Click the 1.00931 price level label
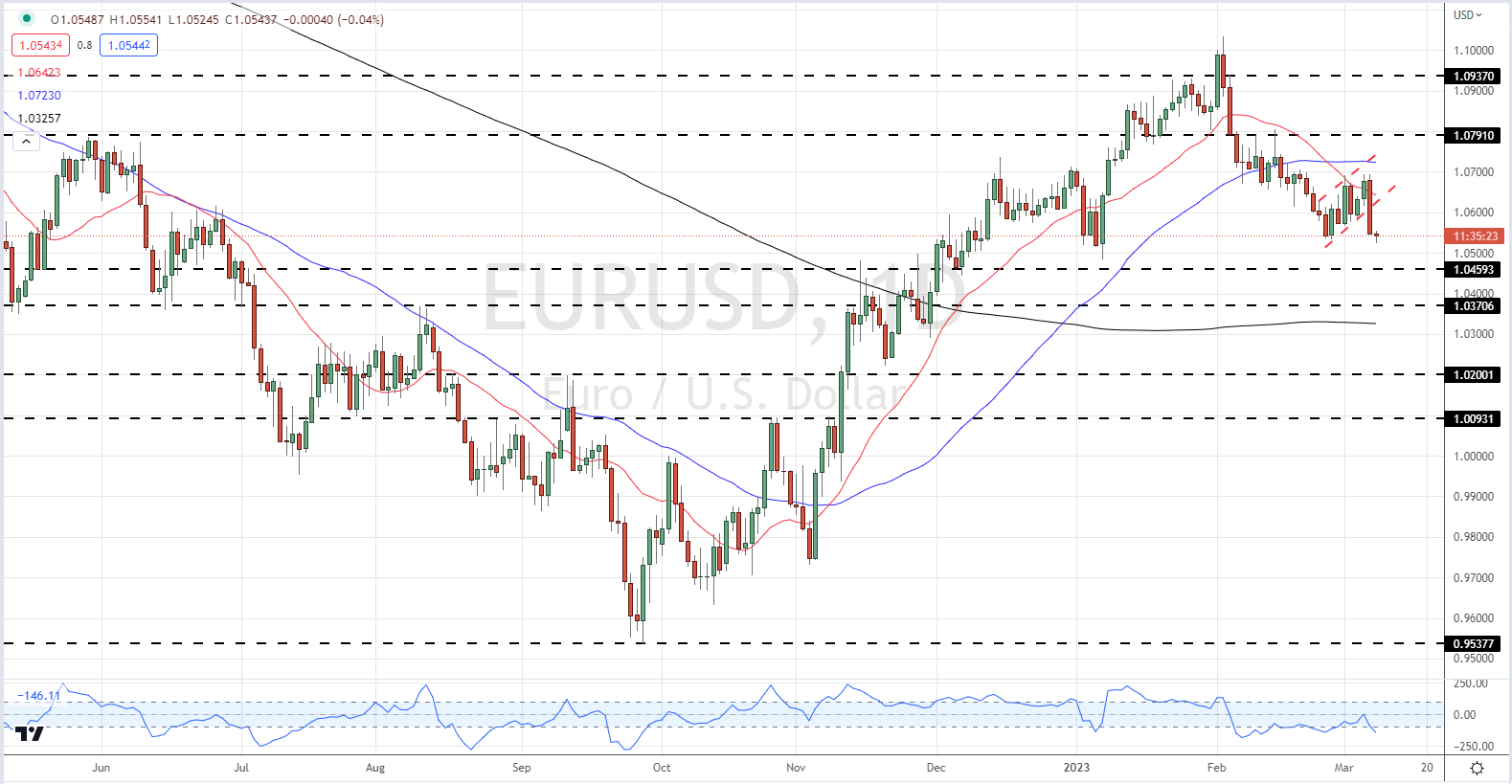This screenshot has height=784, width=1512. click(1474, 419)
